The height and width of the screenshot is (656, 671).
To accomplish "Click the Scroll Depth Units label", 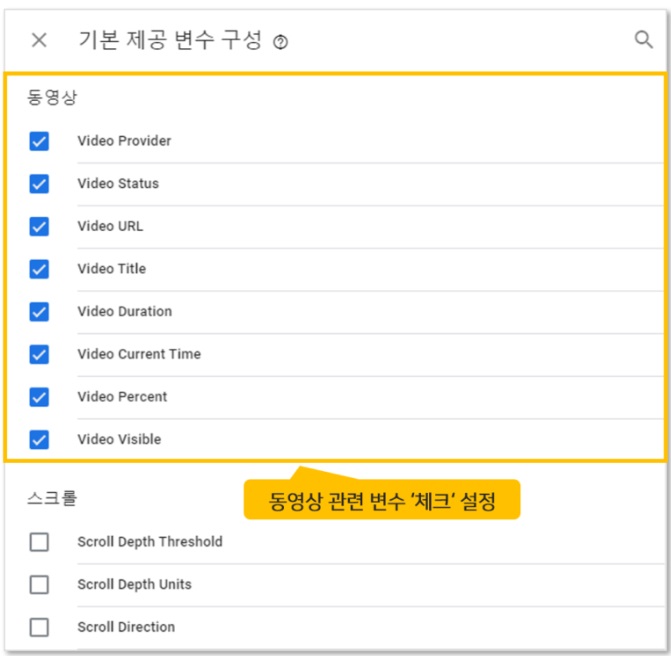I will [134, 584].
